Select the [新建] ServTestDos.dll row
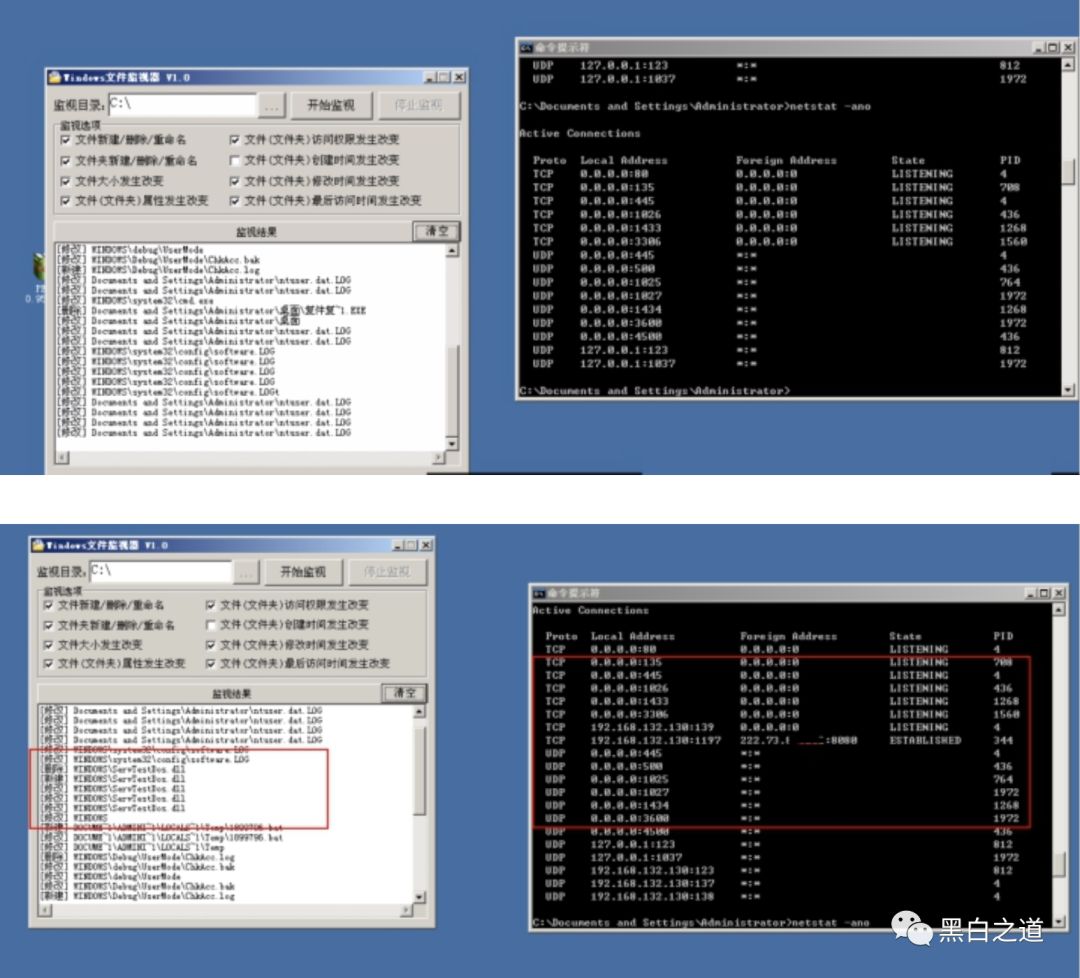Viewport: 1080px width, 978px height. [113, 779]
